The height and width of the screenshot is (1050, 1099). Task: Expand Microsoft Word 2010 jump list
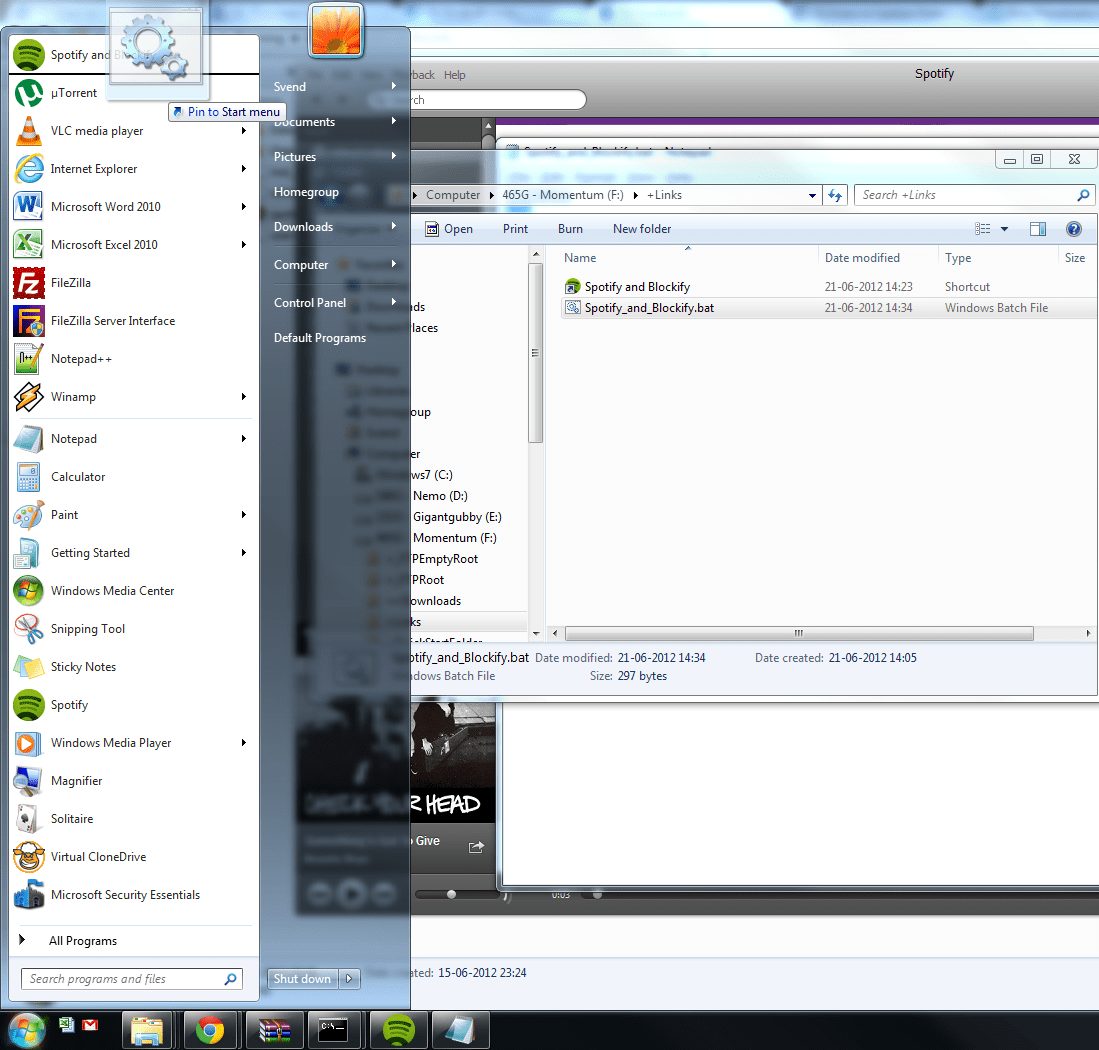tap(243, 207)
